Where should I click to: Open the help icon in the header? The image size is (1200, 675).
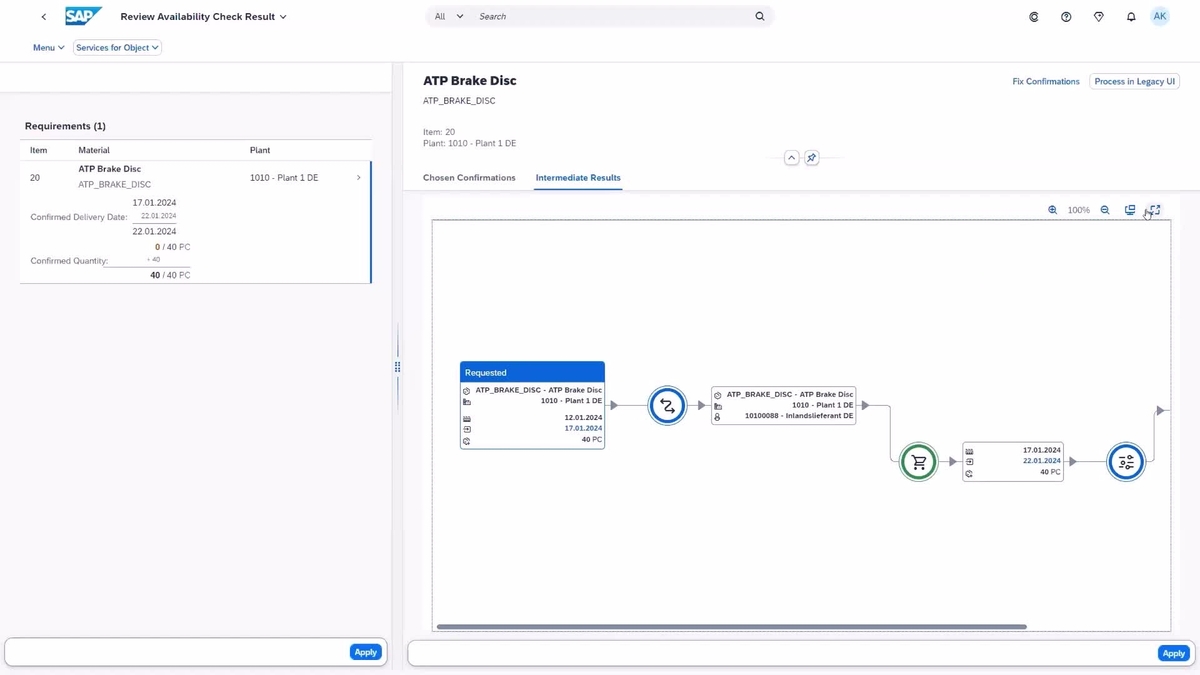1065,16
